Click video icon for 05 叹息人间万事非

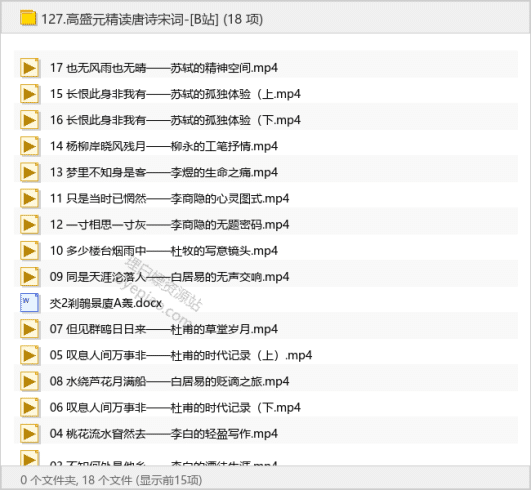click(x=29, y=355)
